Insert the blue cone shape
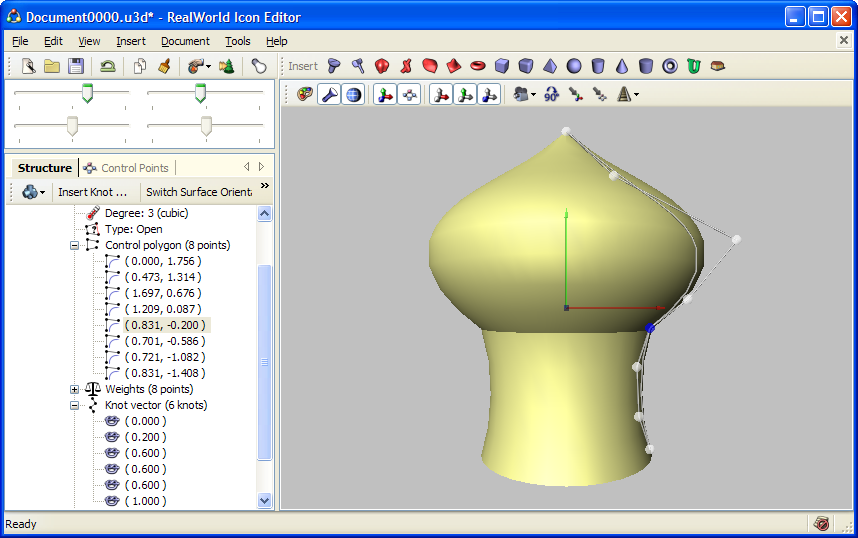 (x=622, y=66)
